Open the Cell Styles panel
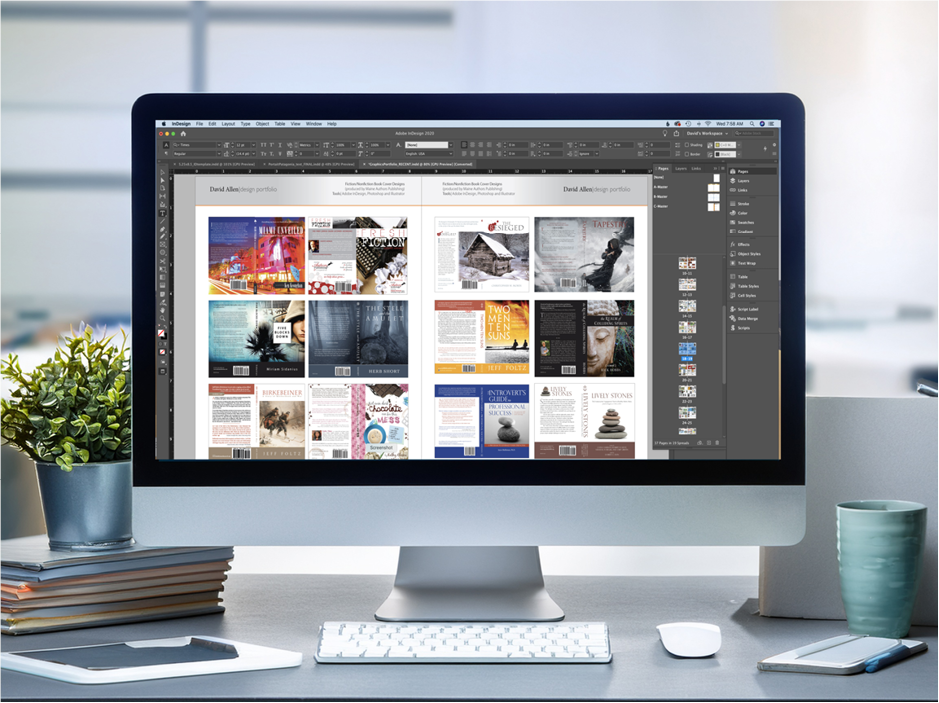Viewport: 939px width, 703px height. tap(753, 295)
